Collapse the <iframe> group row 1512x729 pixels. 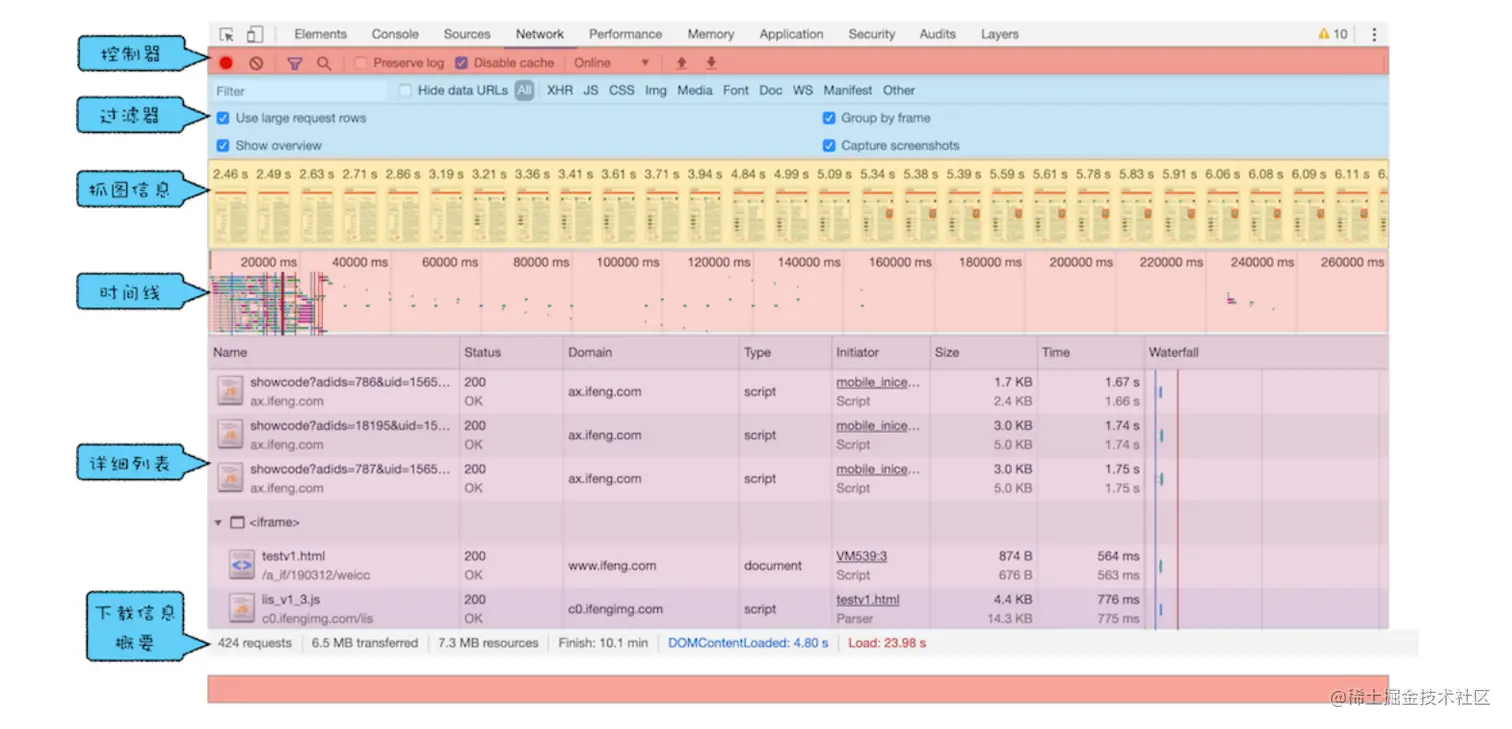point(218,522)
